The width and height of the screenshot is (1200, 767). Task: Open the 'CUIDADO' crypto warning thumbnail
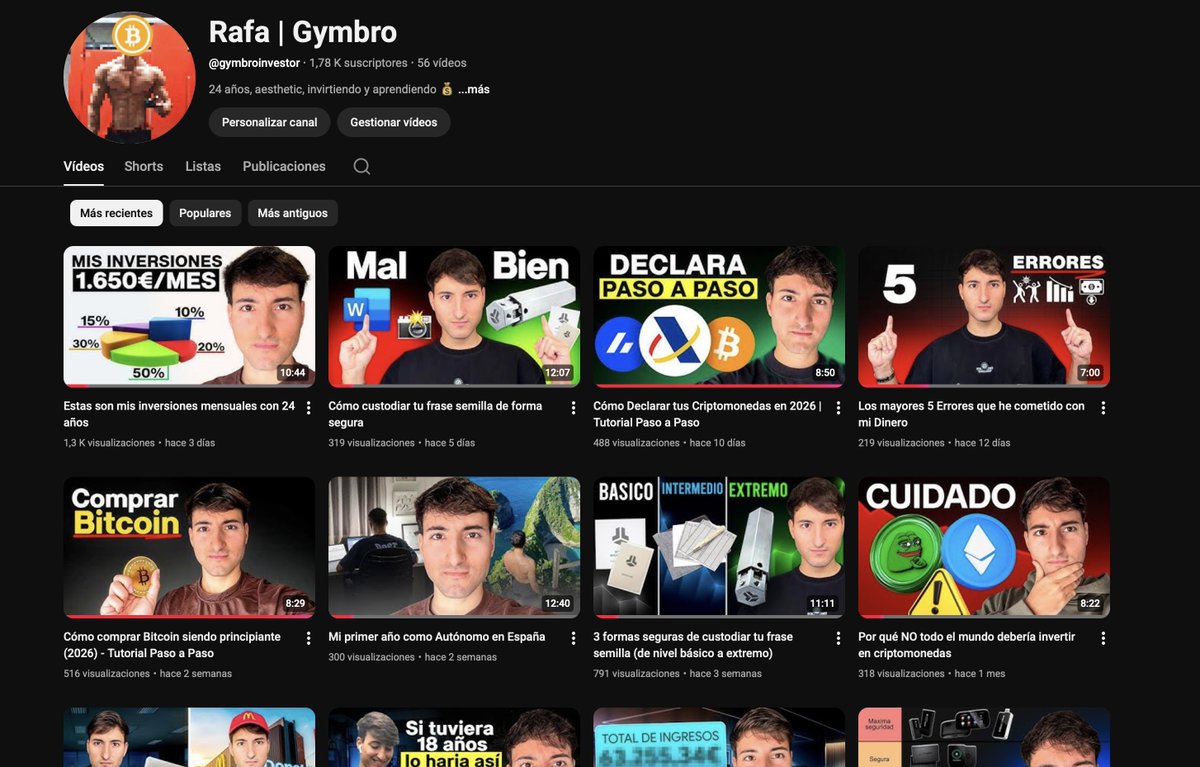coord(984,547)
